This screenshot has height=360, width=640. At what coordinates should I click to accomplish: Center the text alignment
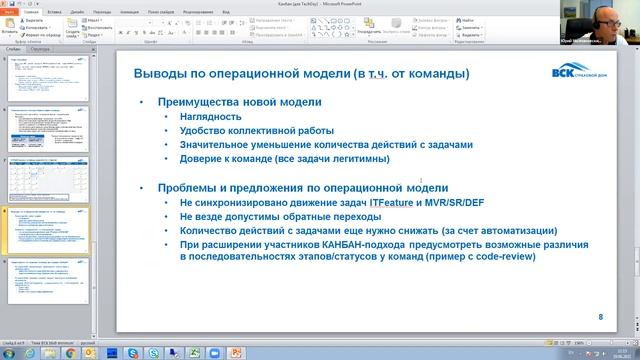point(206,32)
